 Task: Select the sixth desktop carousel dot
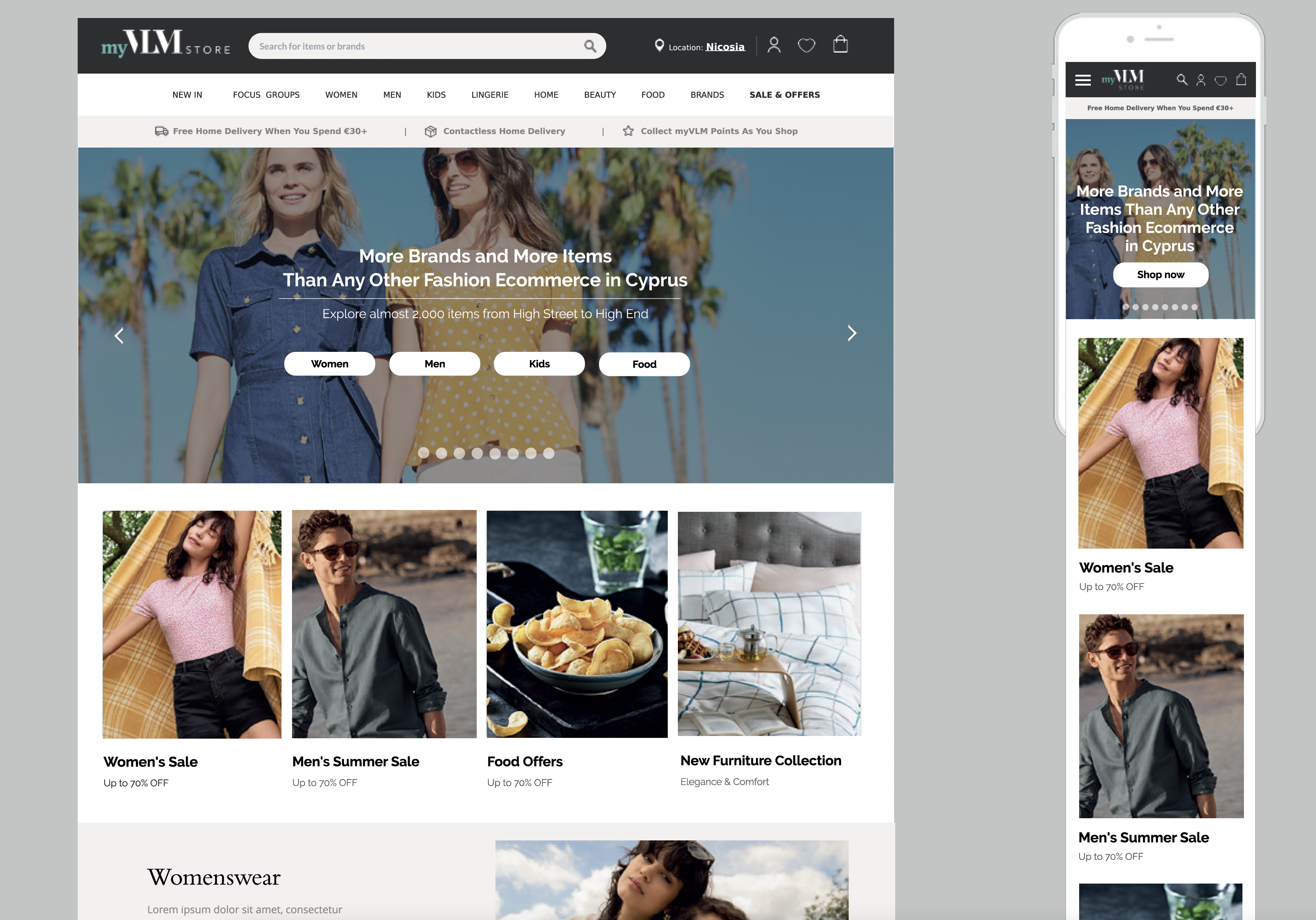[x=513, y=453]
